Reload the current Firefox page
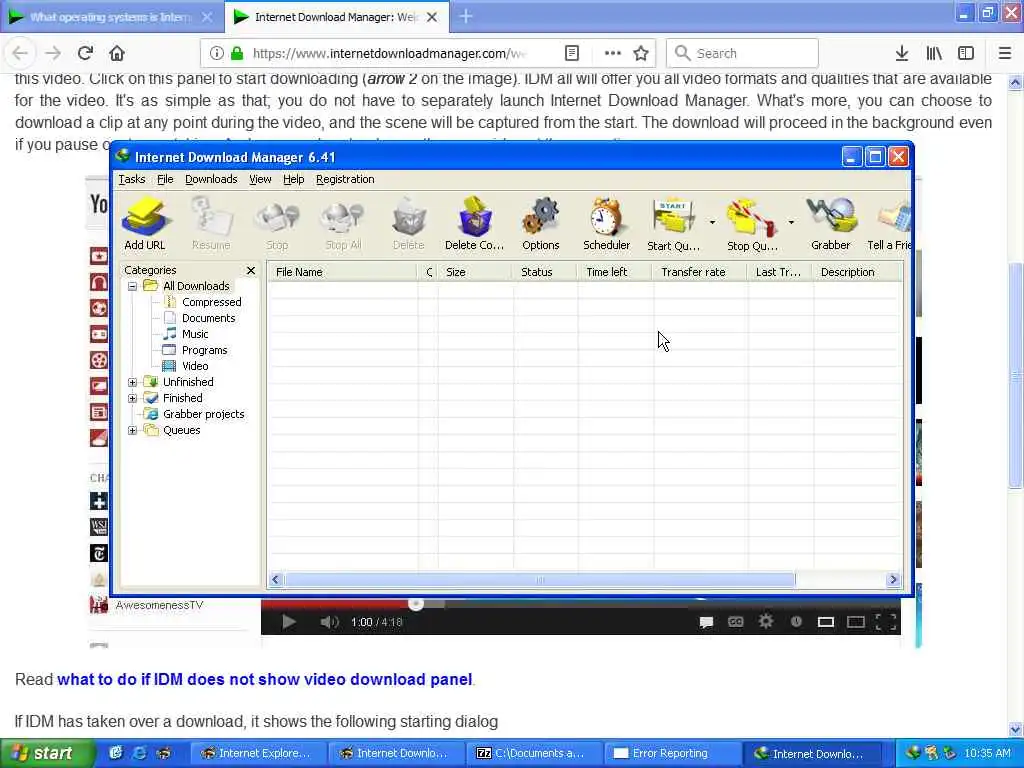Screen dimensions: 1024x768 [86, 54]
